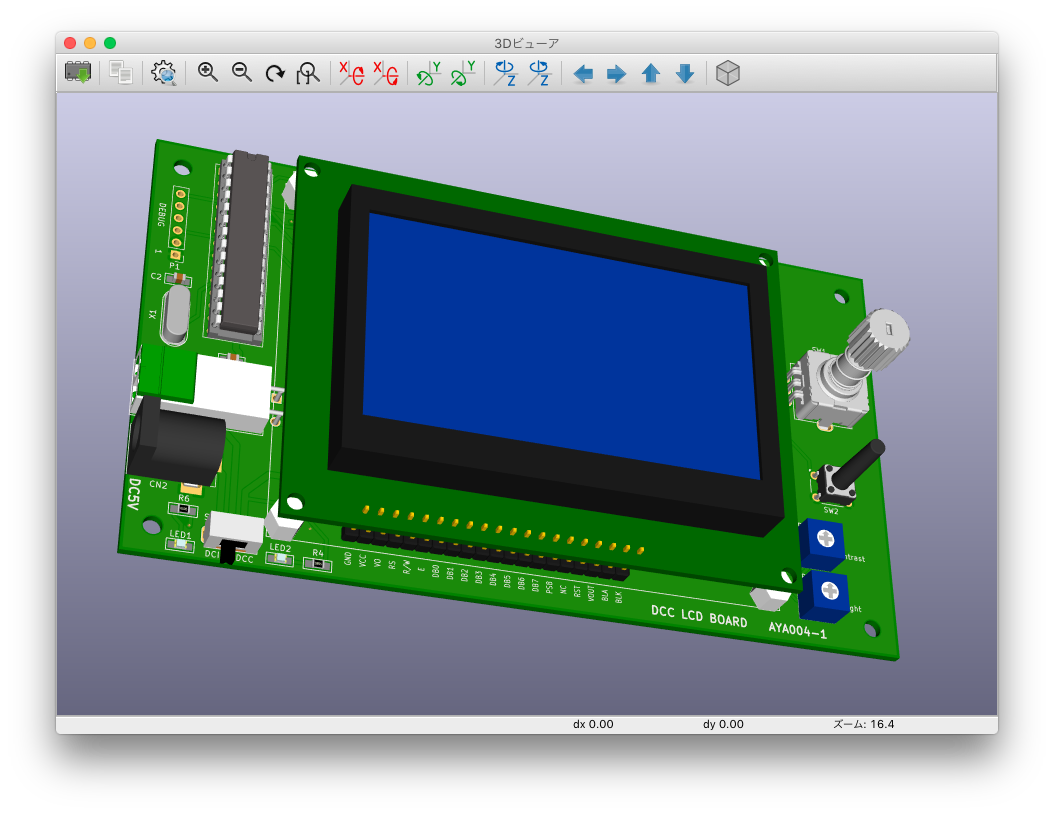Click the rotary encoder knob model

(x=879, y=339)
